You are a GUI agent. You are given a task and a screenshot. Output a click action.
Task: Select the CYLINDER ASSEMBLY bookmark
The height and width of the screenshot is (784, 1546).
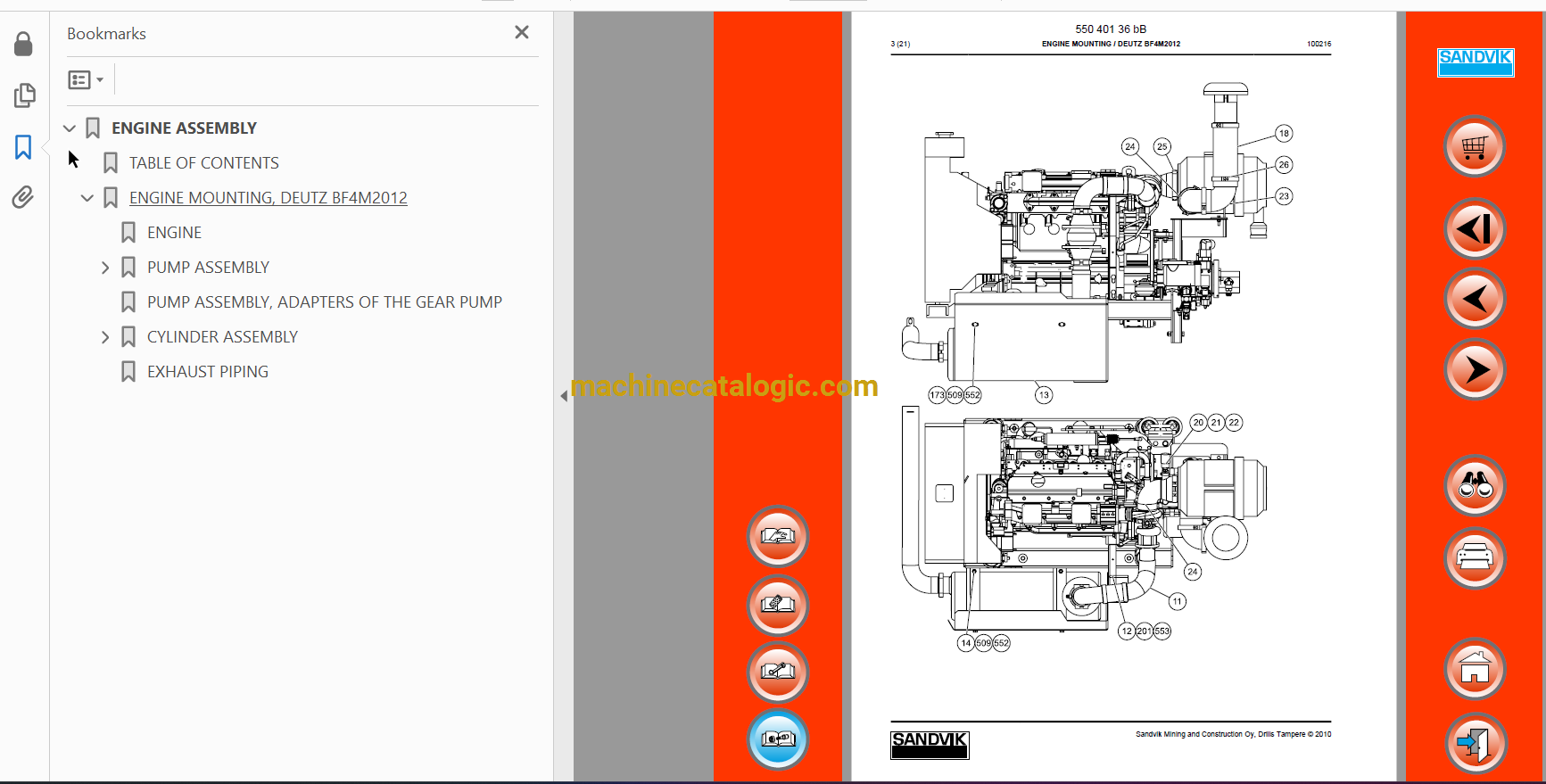[222, 337]
